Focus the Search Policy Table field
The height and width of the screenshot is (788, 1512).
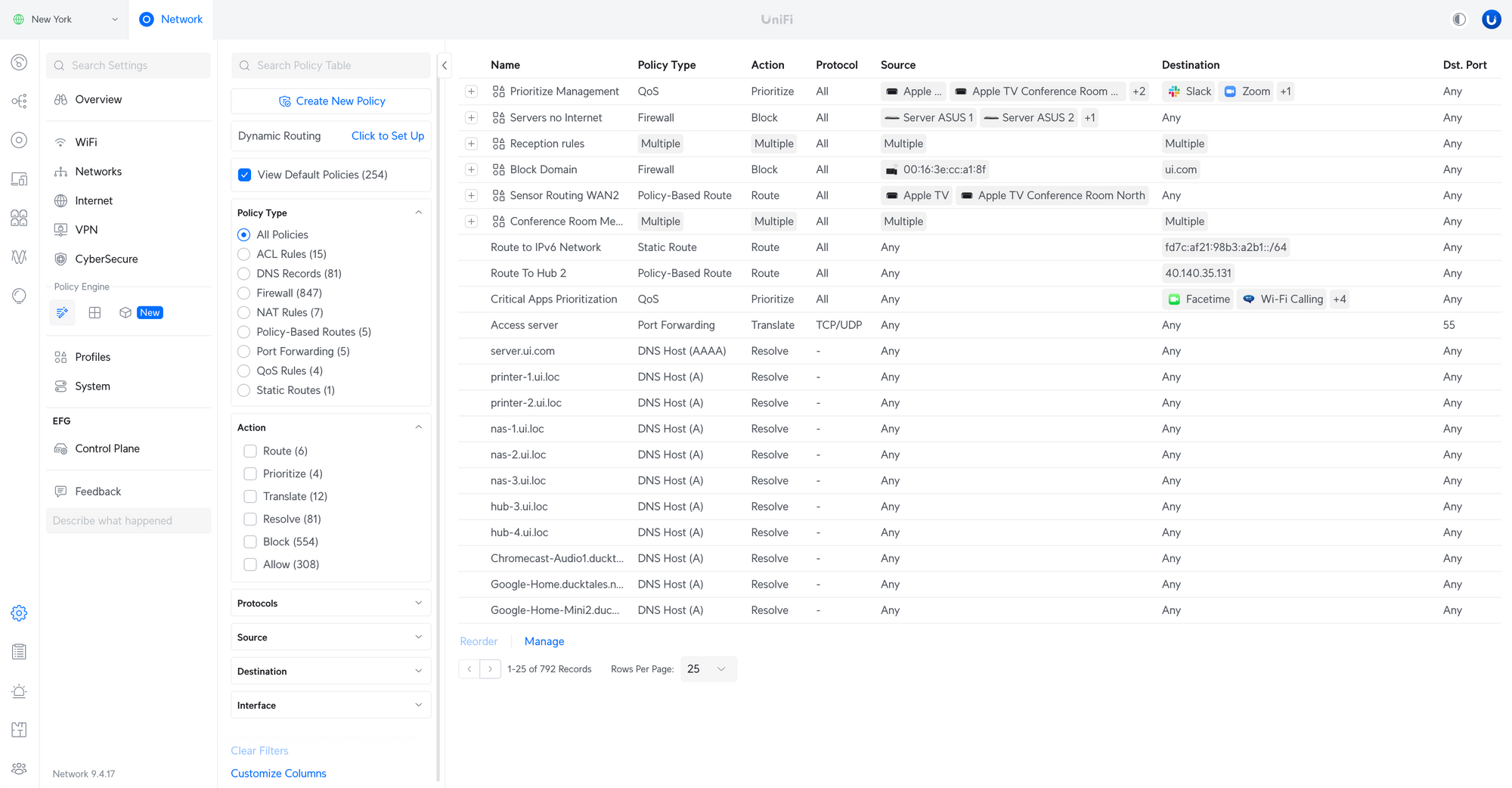[x=331, y=66]
